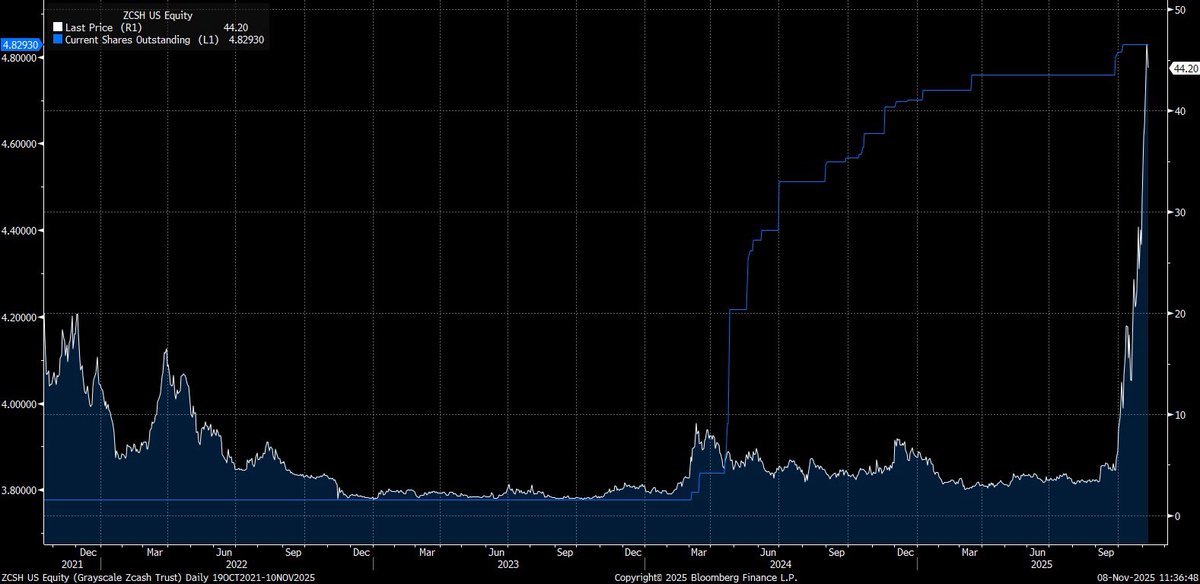
Task: Click the Sep 2022 month label
Action: click(293, 551)
